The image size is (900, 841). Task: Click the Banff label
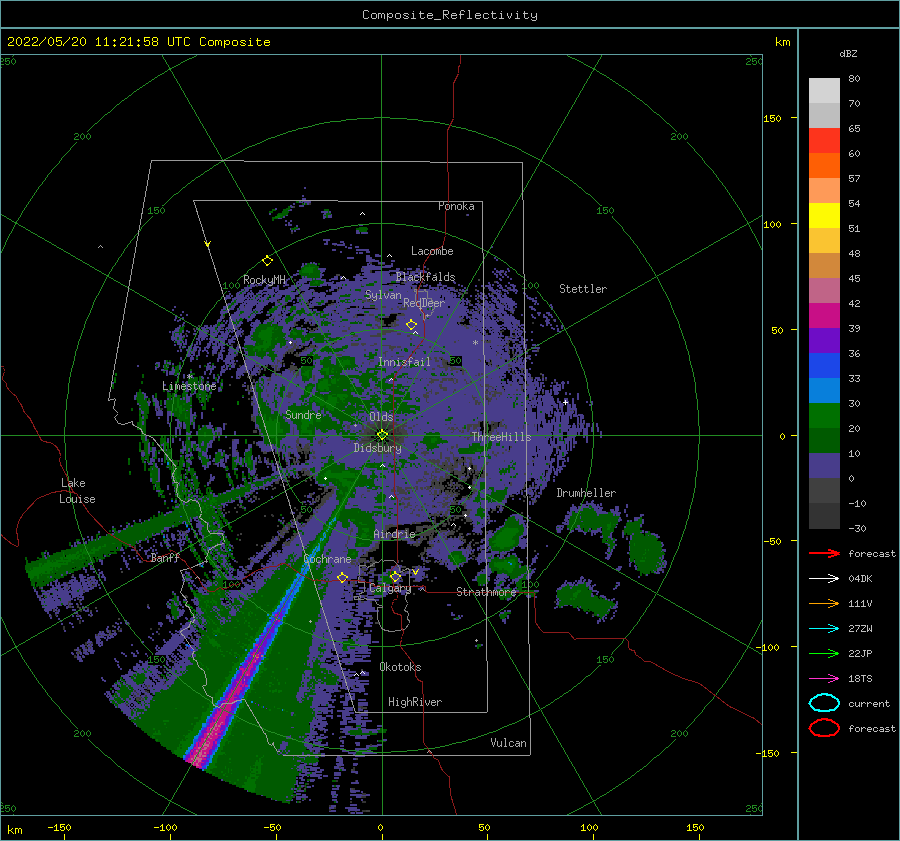(x=165, y=558)
